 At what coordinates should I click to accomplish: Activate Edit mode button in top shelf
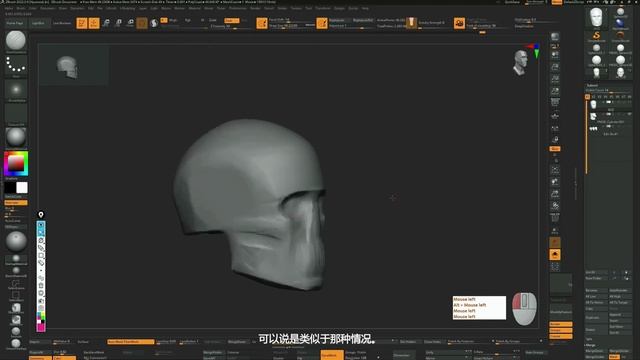click(x=82, y=23)
